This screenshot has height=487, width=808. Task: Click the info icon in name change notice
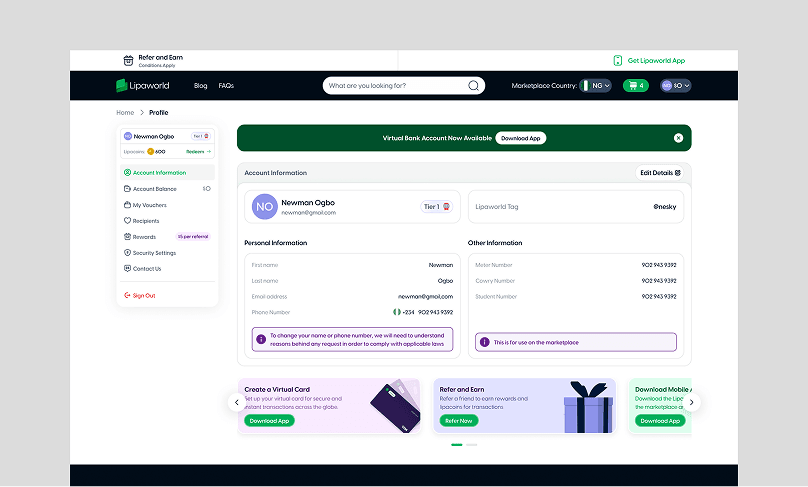coord(261,340)
